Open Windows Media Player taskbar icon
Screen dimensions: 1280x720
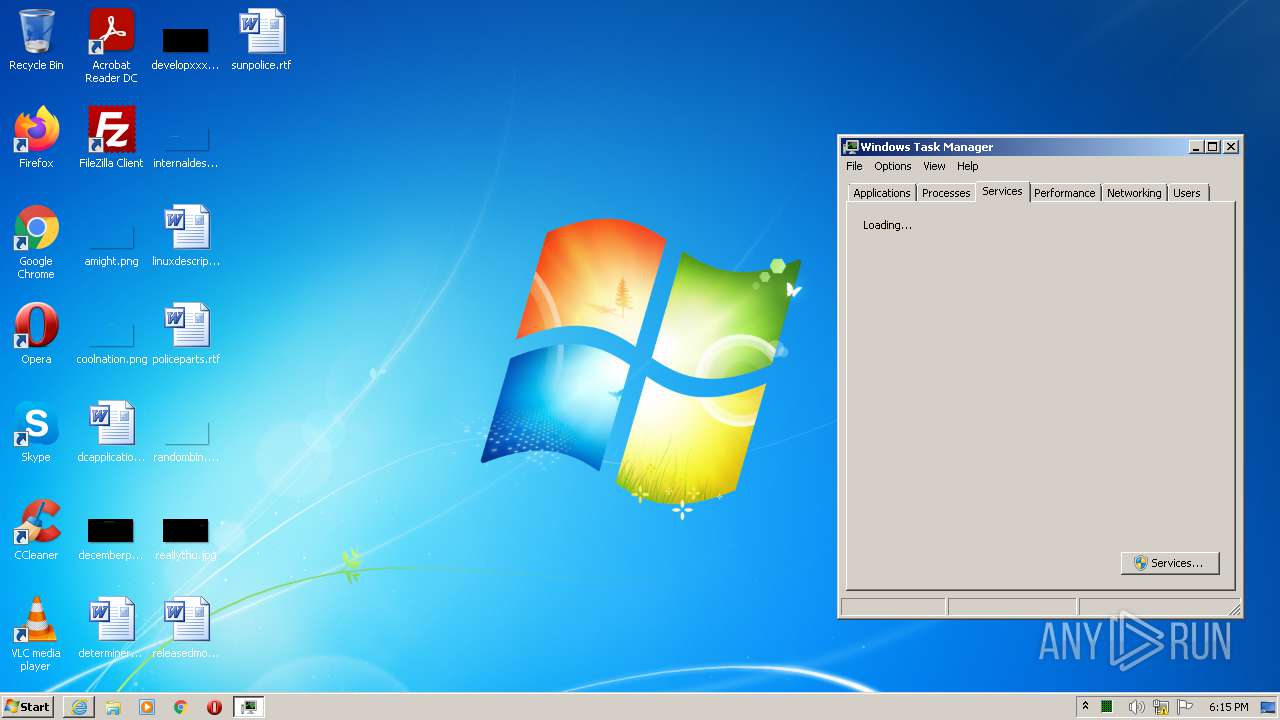pos(147,707)
